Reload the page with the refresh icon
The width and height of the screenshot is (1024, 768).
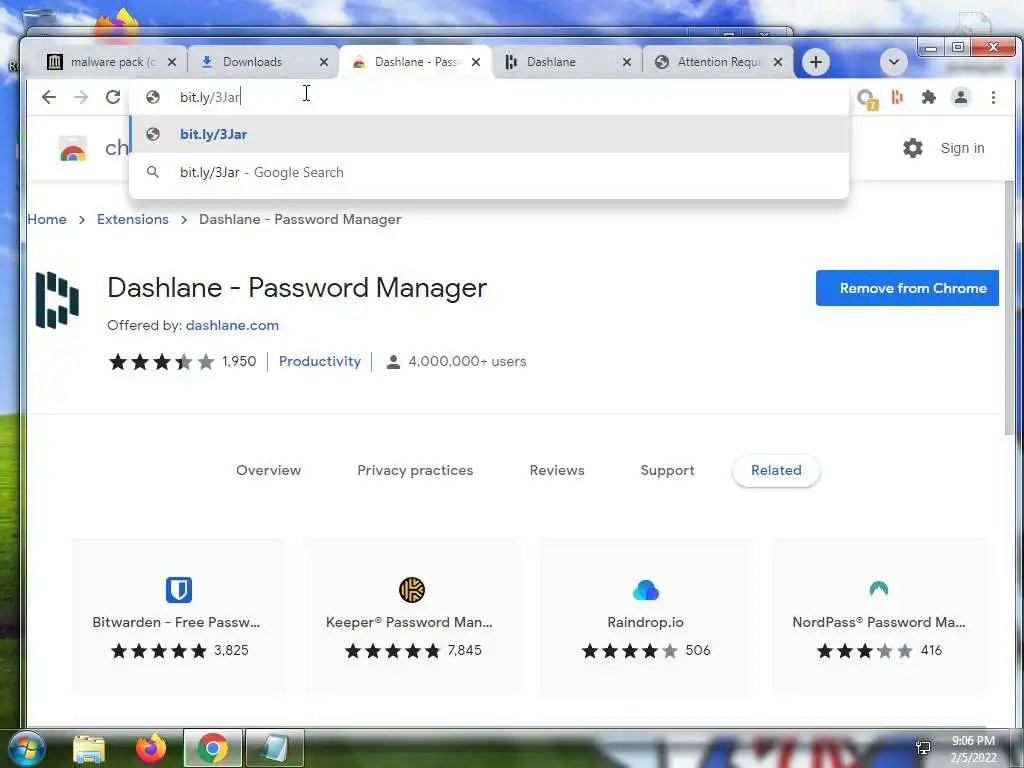tap(113, 97)
